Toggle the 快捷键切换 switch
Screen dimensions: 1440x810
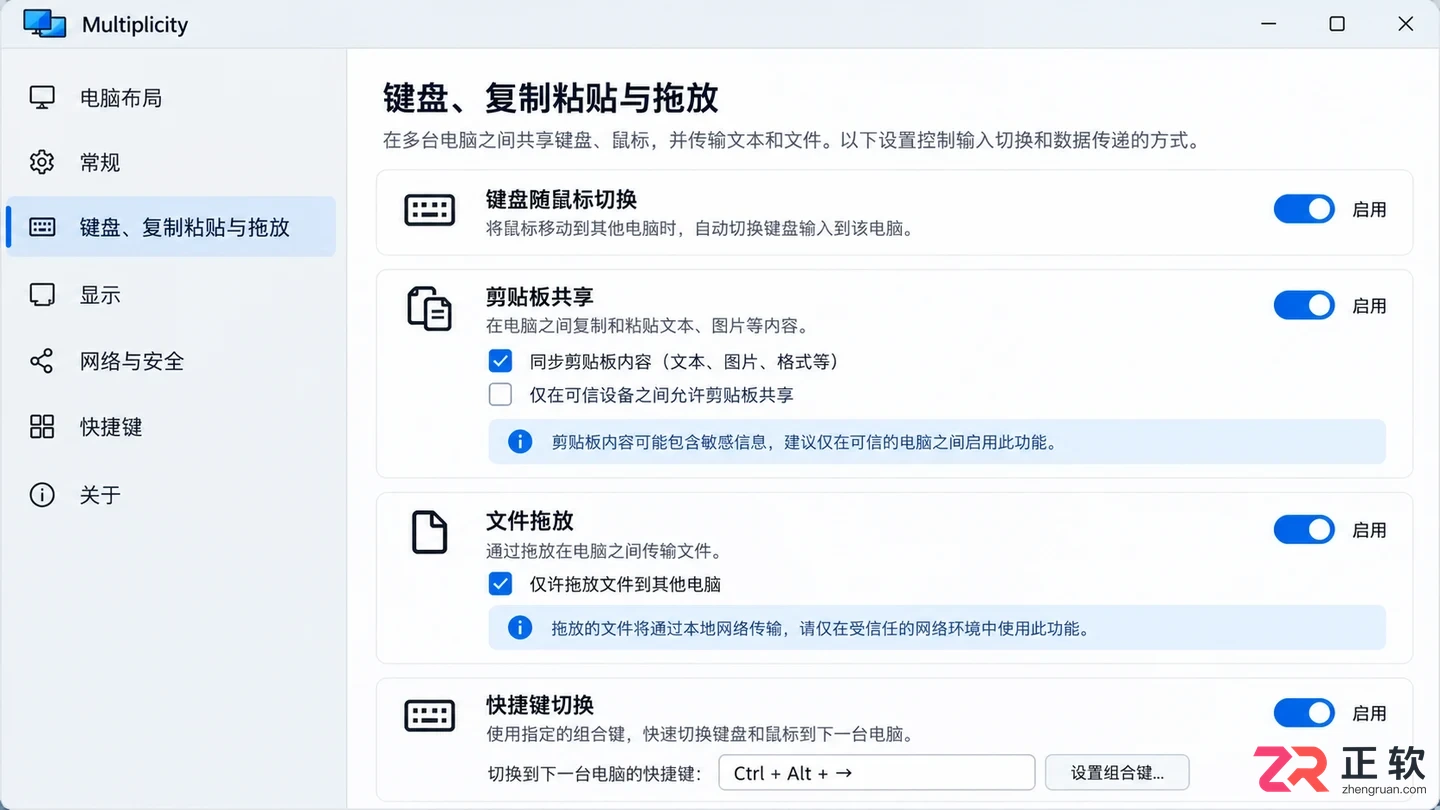tap(1304, 713)
